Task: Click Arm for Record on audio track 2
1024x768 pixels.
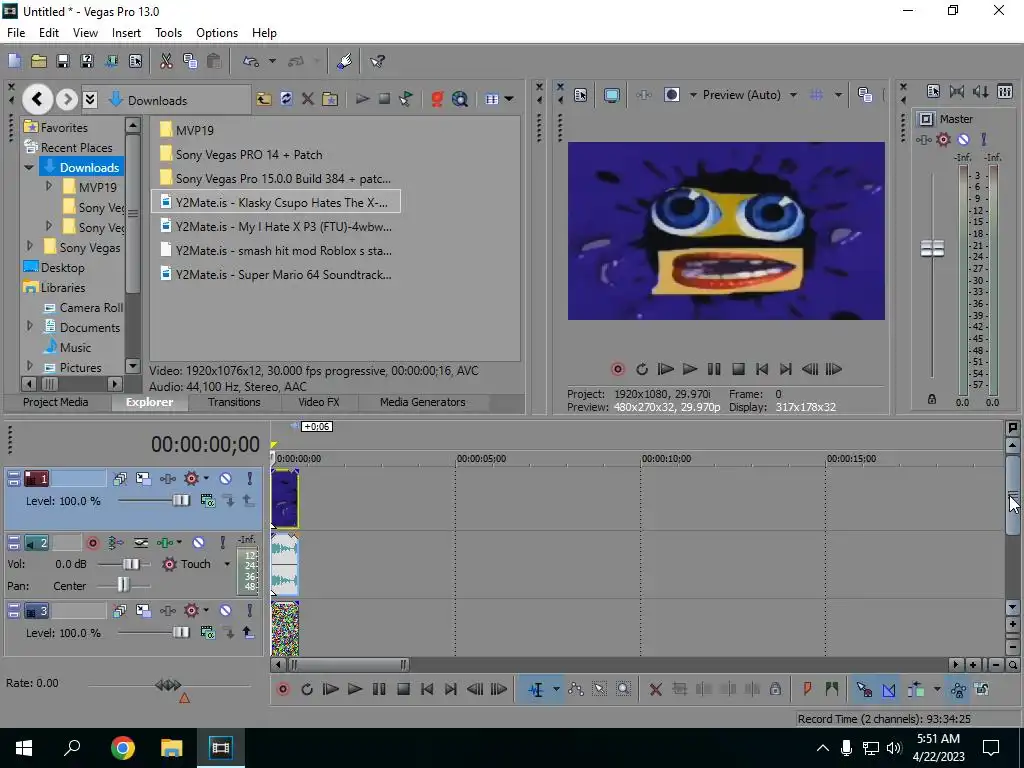Action: pyautogui.click(x=93, y=543)
